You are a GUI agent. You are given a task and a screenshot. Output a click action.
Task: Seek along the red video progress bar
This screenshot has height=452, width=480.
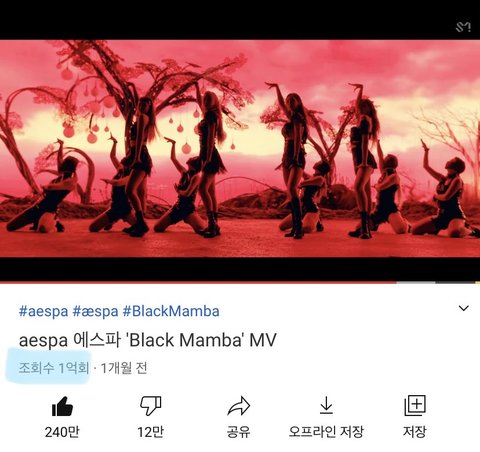(240, 283)
